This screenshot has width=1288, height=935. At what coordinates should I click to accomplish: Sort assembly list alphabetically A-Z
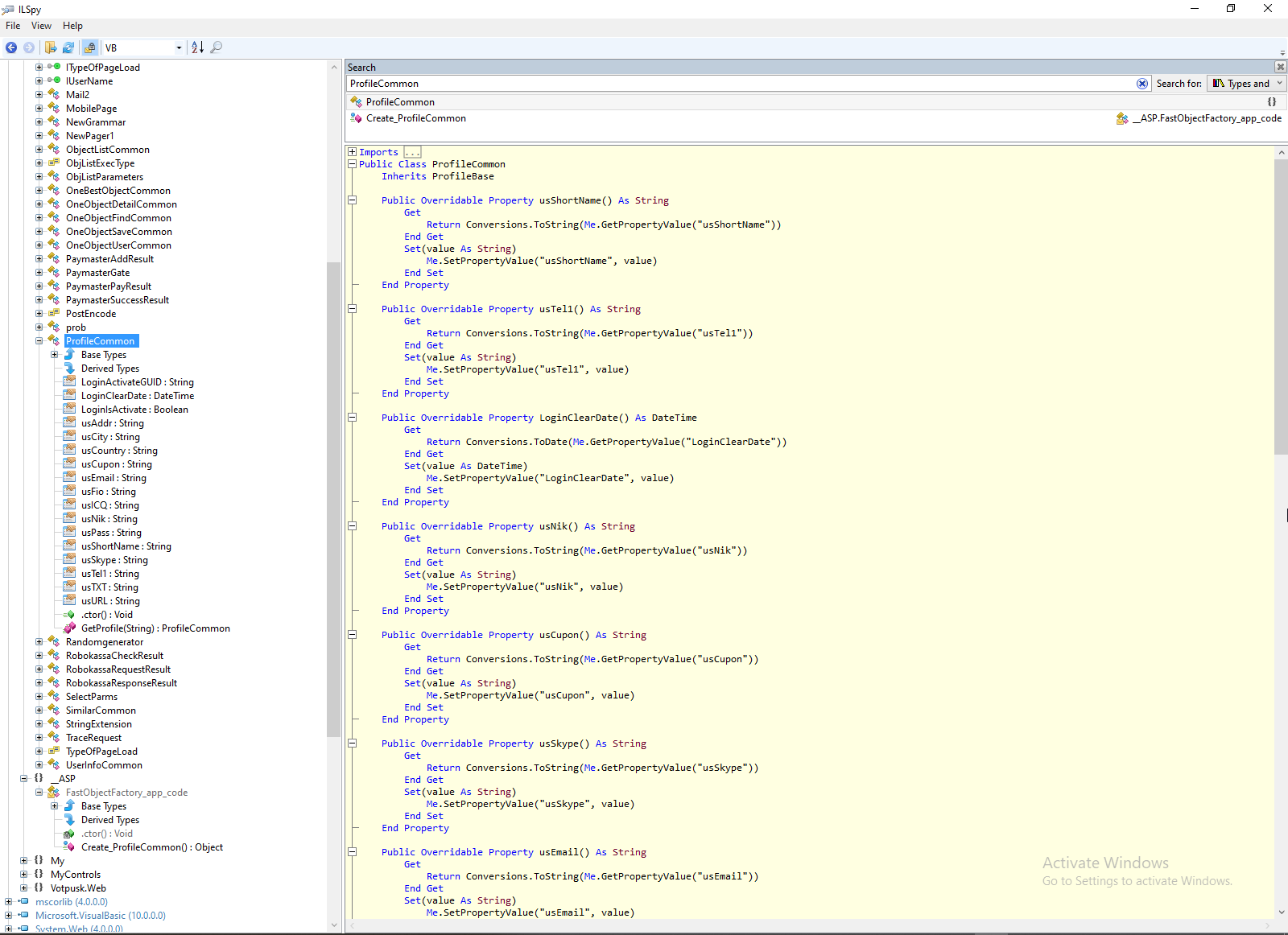pos(197,47)
